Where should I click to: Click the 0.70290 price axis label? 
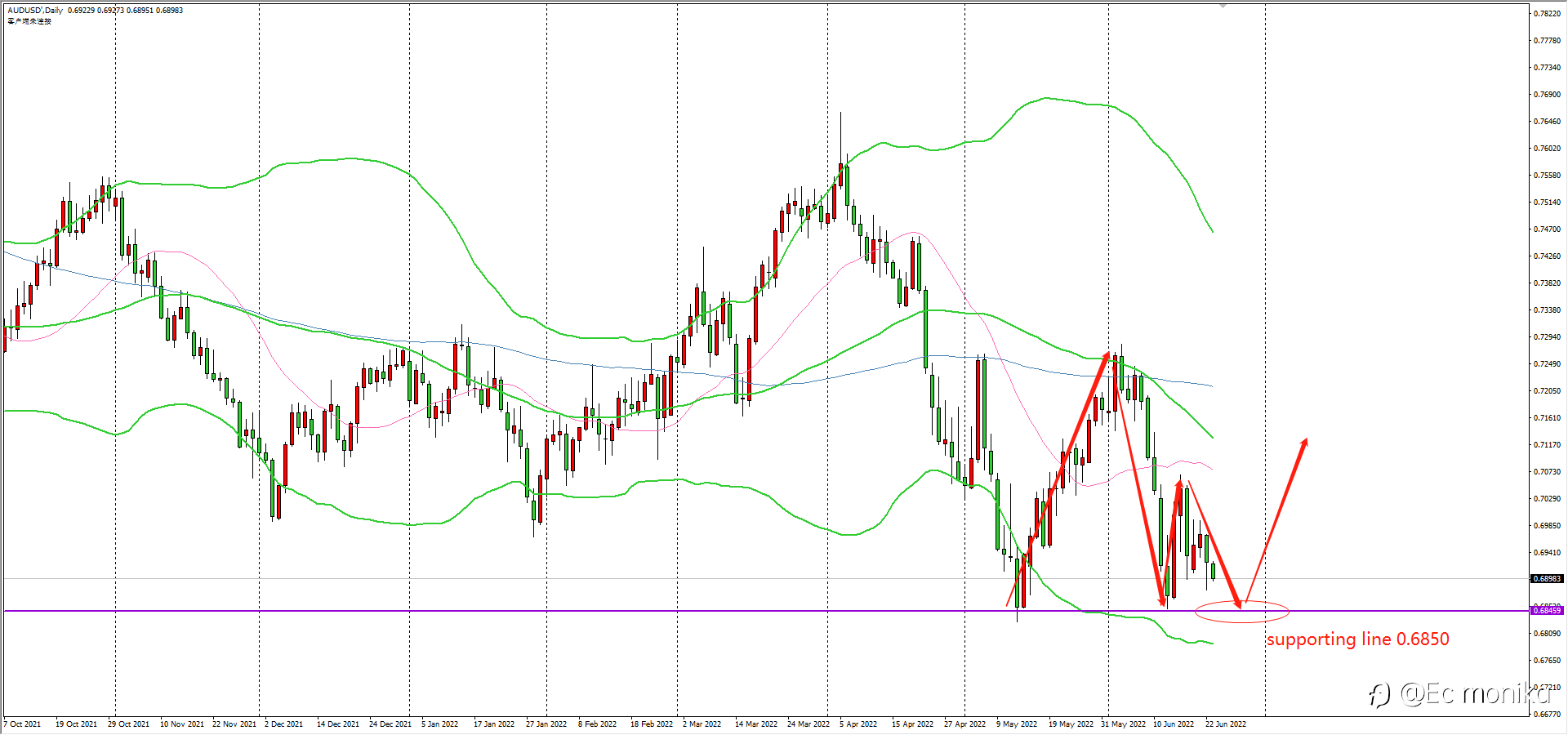pos(1547,499)
